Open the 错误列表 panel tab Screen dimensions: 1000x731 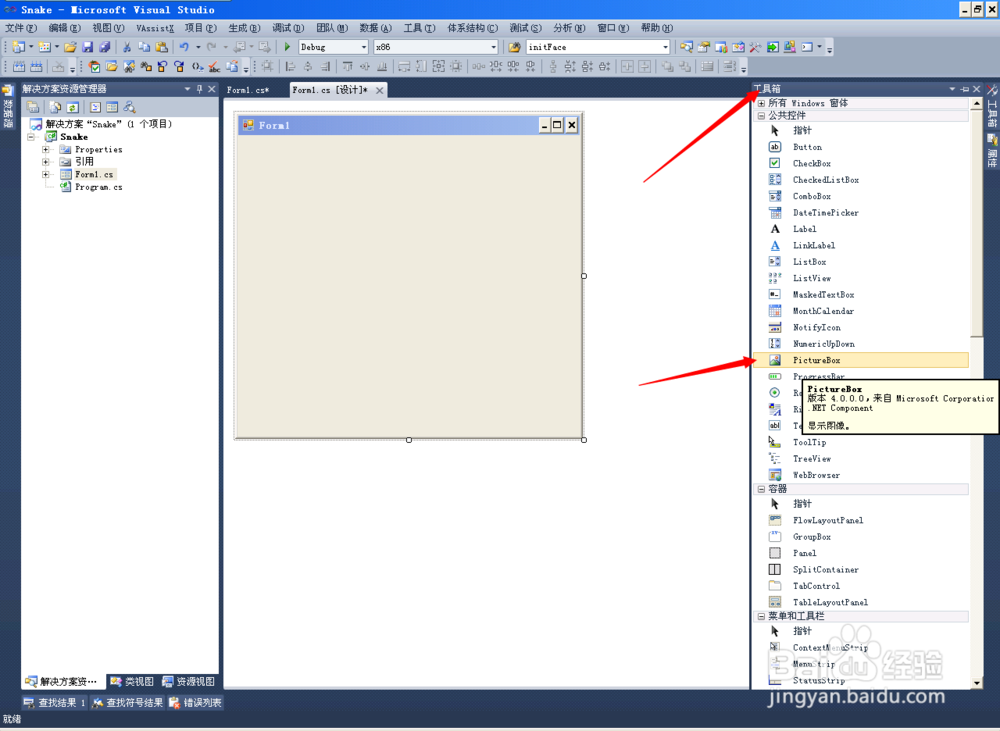click(195, 702)
